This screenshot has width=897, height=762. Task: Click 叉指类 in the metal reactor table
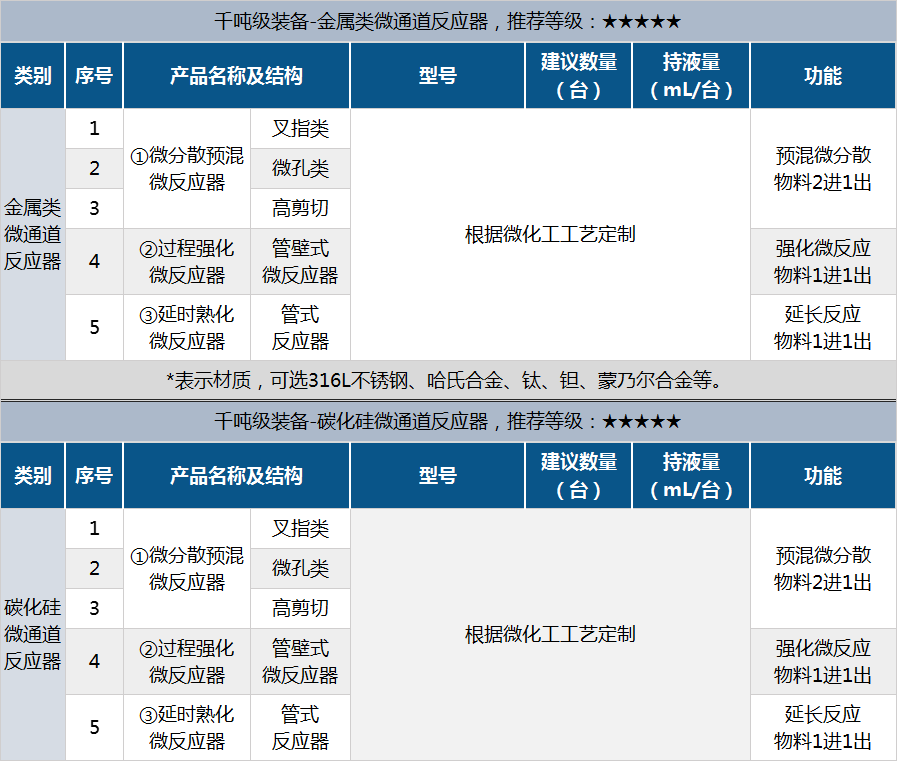[x=300, y=129]
